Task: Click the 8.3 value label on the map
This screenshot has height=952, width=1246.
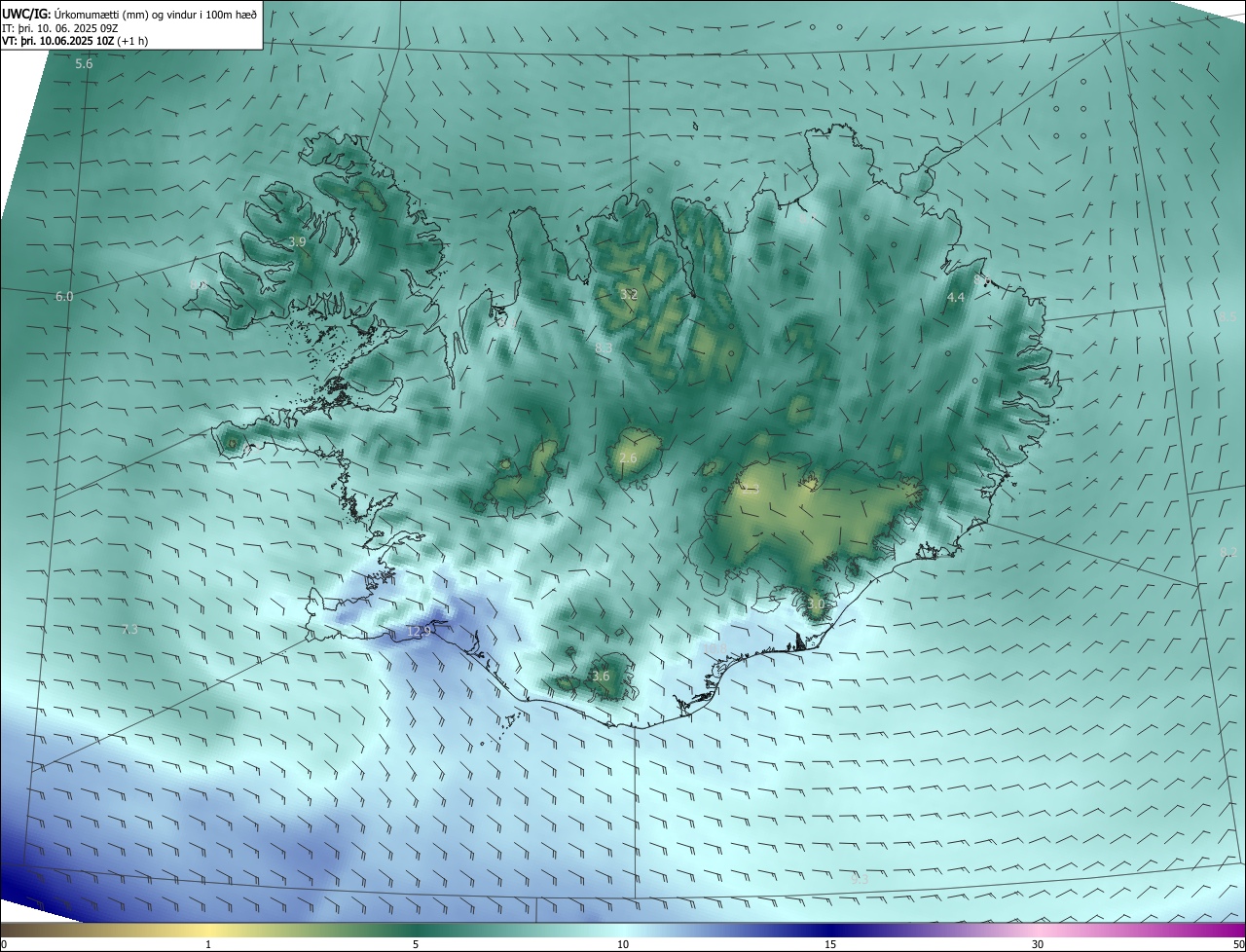Action: pos(604,348)
